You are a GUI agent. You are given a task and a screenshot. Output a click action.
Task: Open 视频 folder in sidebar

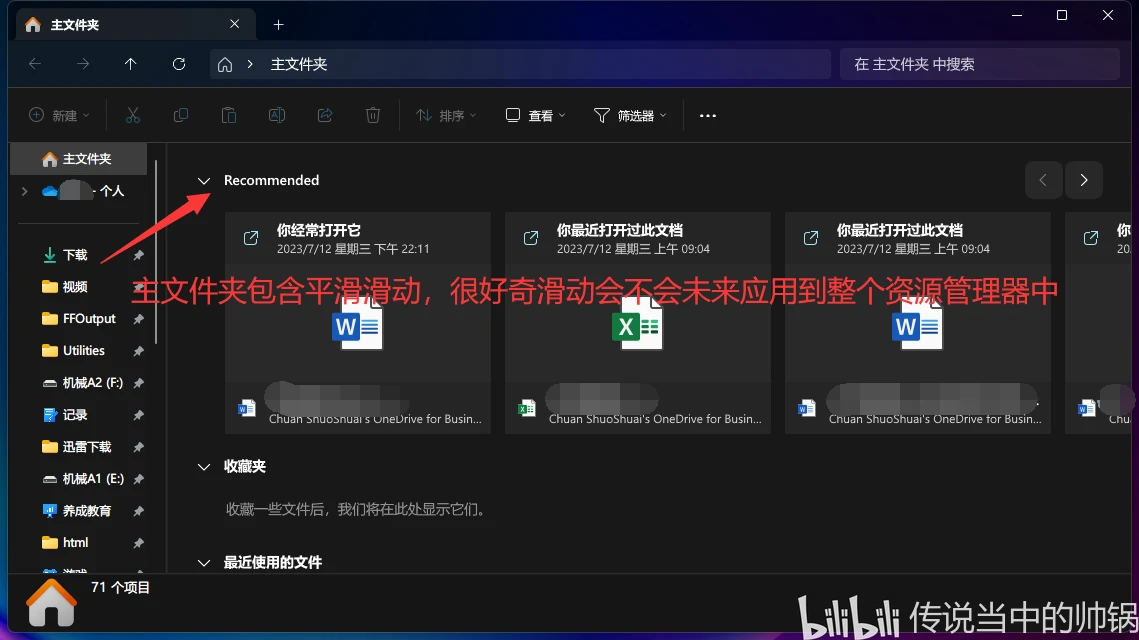[x=76, y=287]
